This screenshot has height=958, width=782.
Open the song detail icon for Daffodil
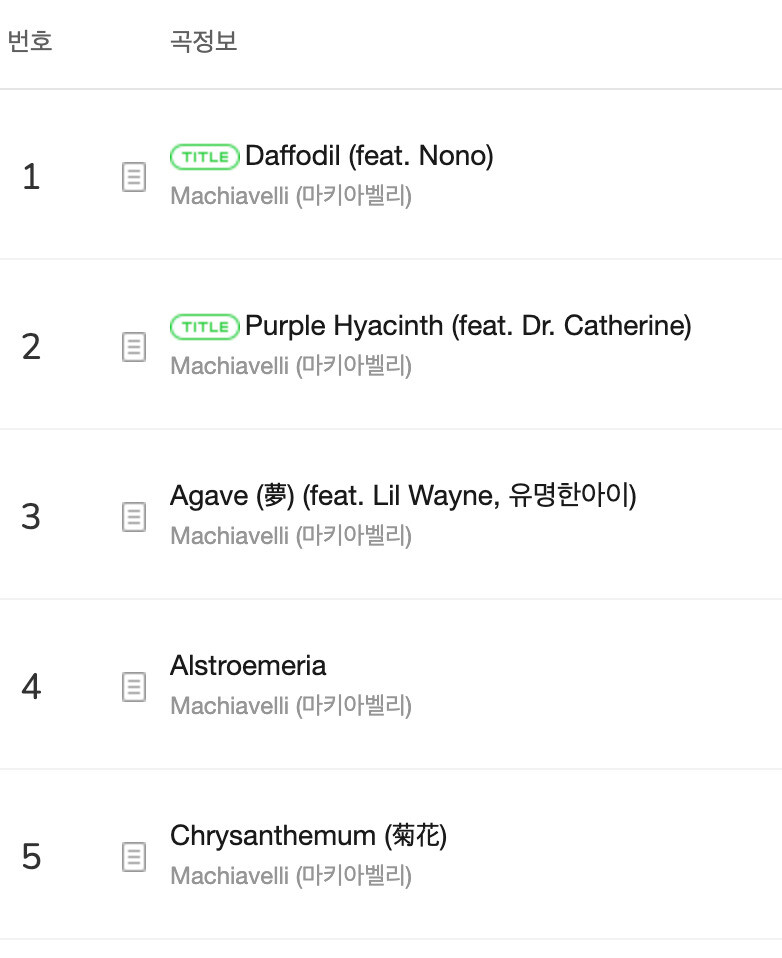(x=133, y=178)
